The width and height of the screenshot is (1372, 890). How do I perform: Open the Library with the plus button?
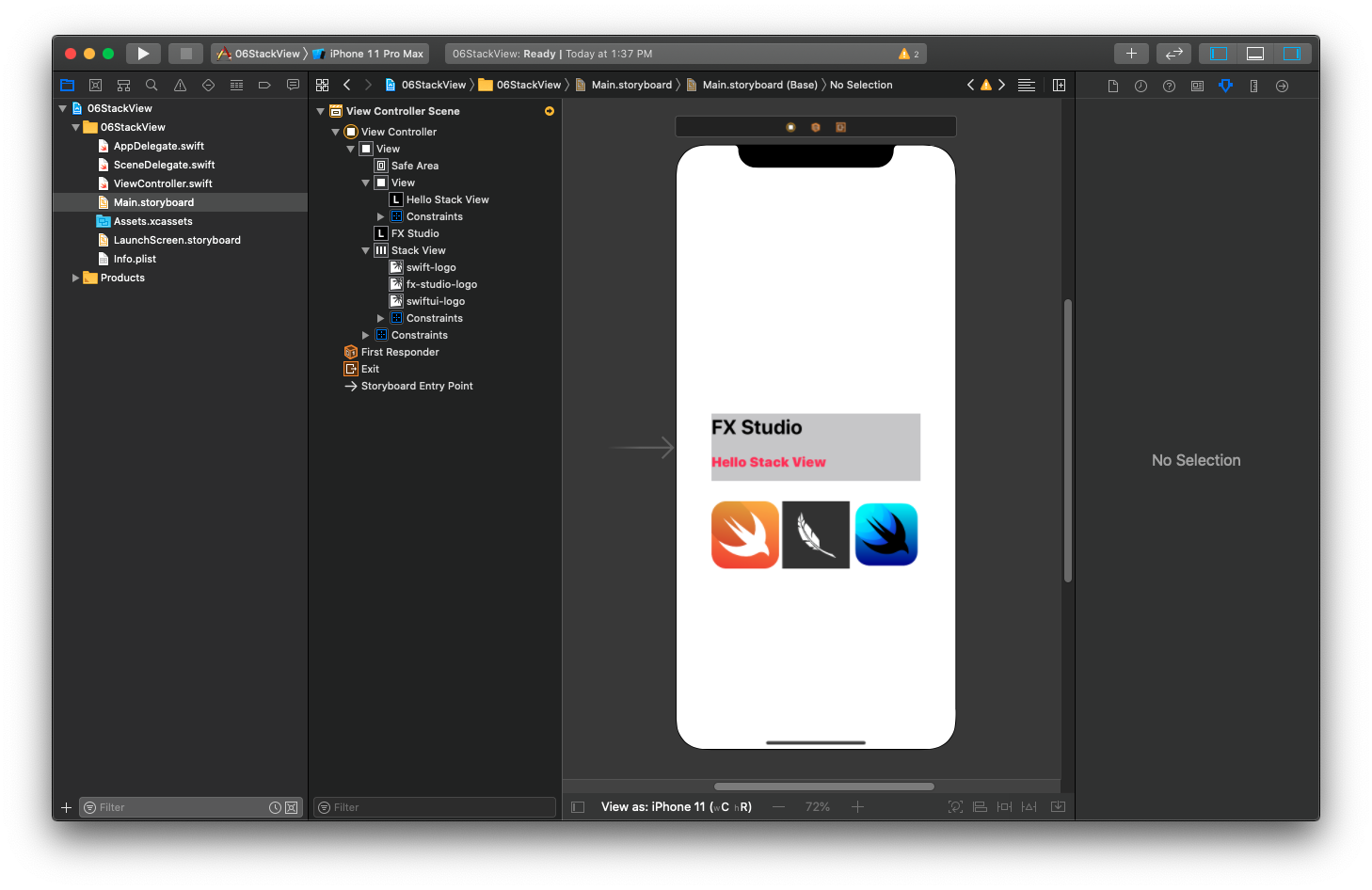1131,54
